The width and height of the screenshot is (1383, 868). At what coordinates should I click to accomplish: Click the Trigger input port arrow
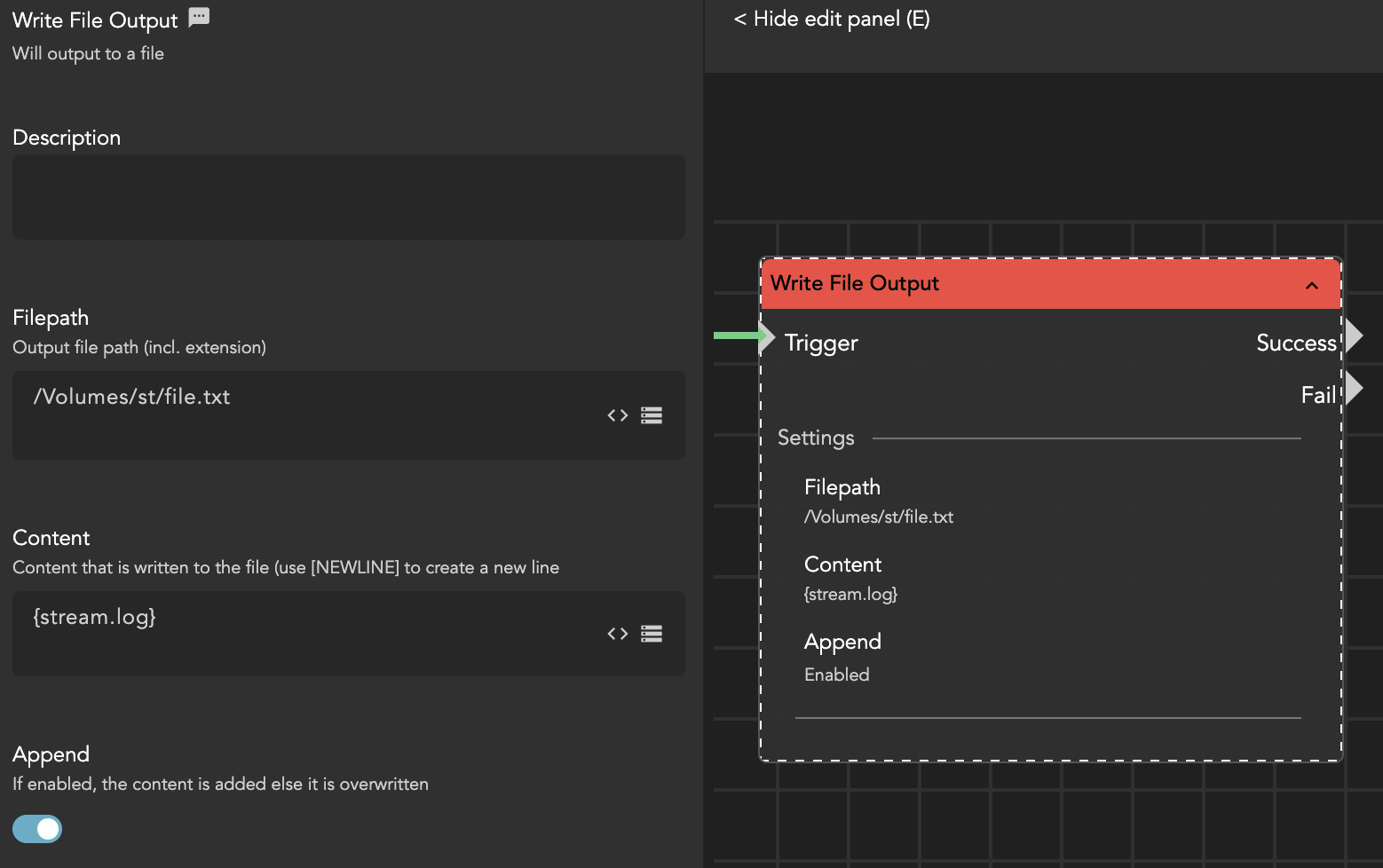coord(768,336)
